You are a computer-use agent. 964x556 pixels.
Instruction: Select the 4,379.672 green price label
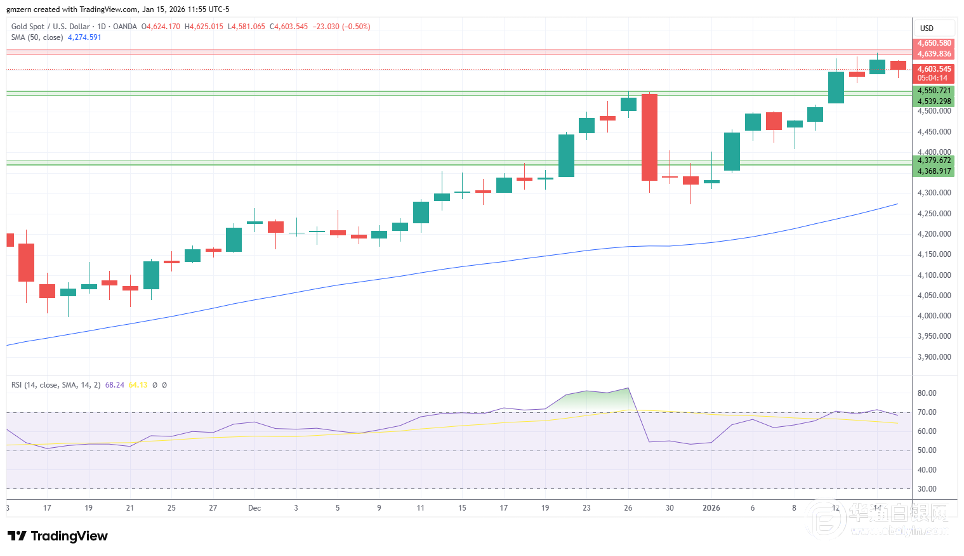click(x=935, y=160)
